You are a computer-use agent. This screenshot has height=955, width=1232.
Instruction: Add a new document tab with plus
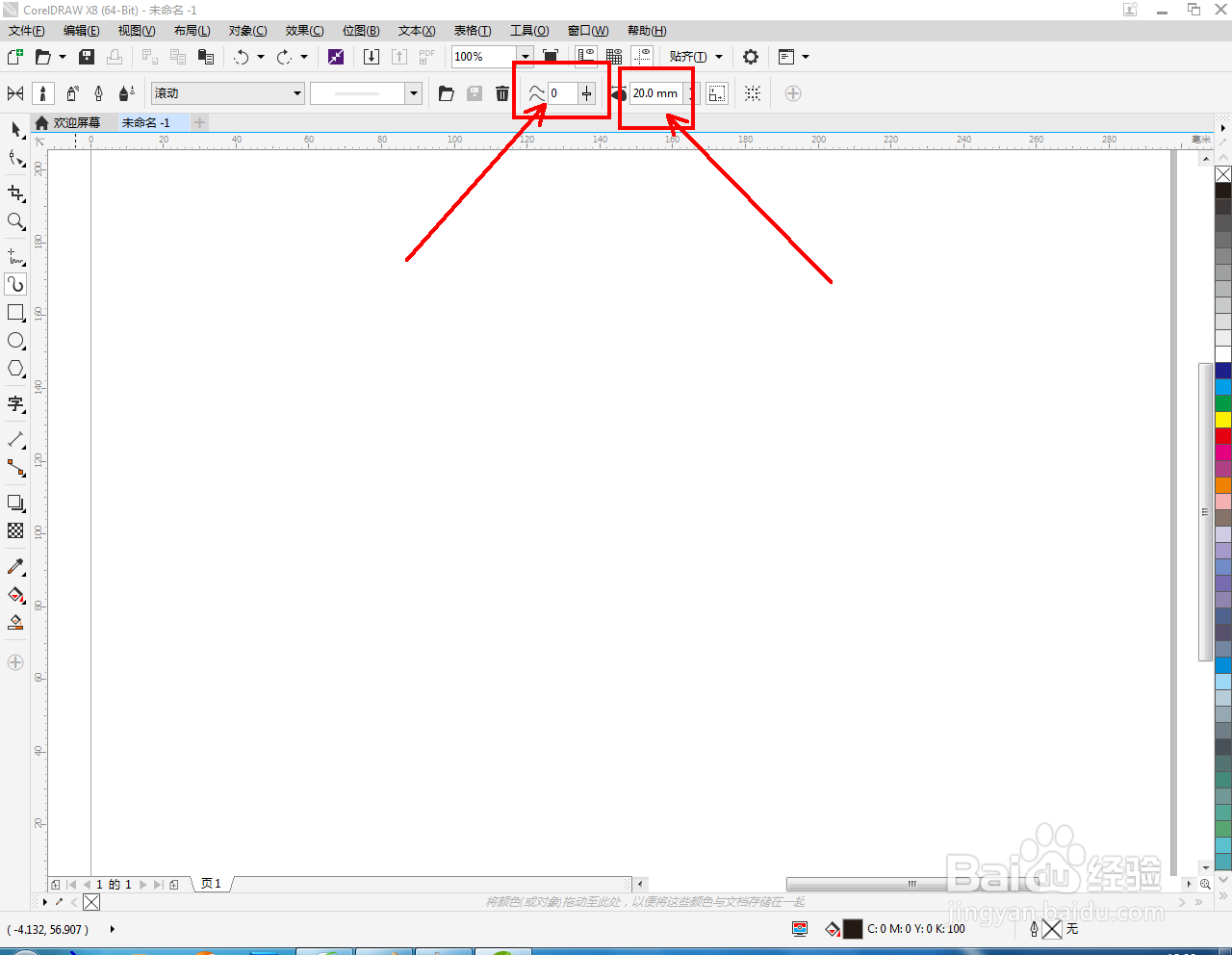click(200, 123)
